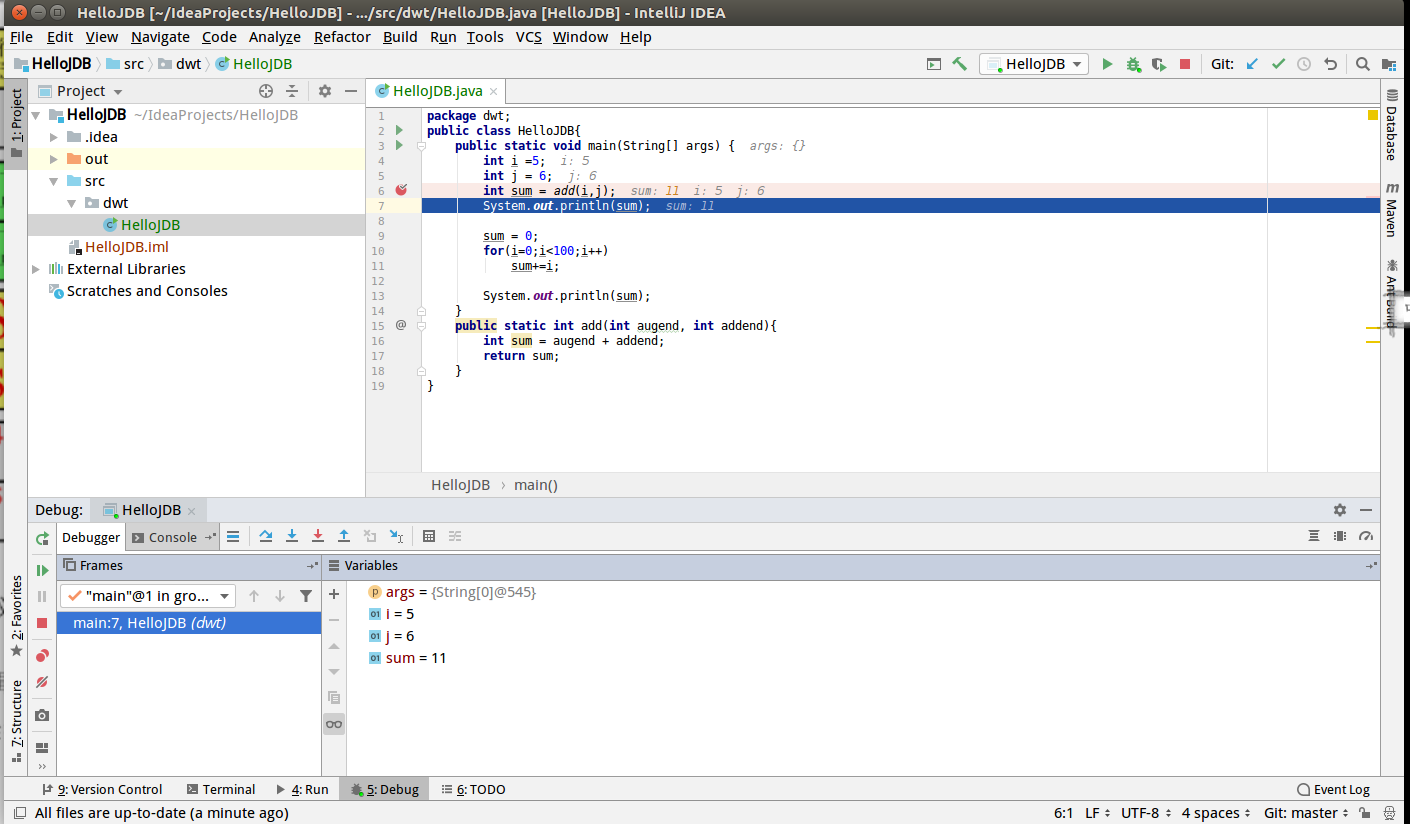Get thread dump with camera icon
Image resolution: width=1410 pixels, height=824 pixels.
click(x=42, y=715)
